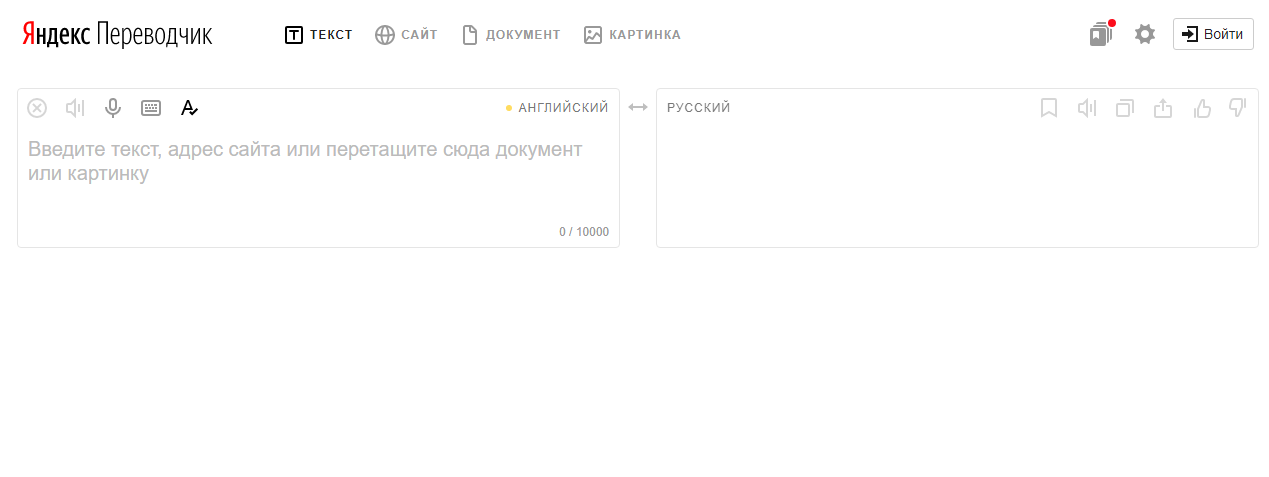Click the Войти login button
This screenshot has height=477, width=1269.
point(1213,34)
